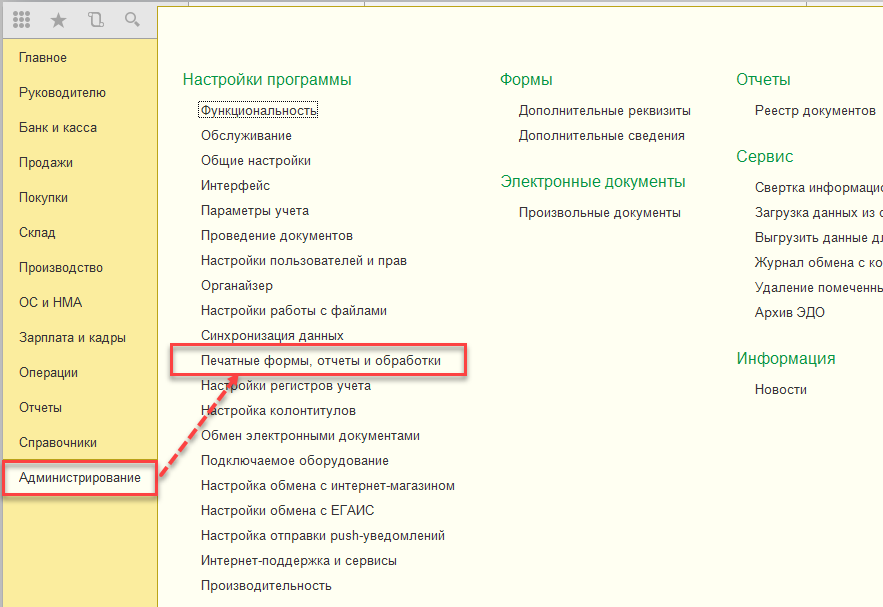
Task: Open the Новости link
Action: (x=781, y=390)
